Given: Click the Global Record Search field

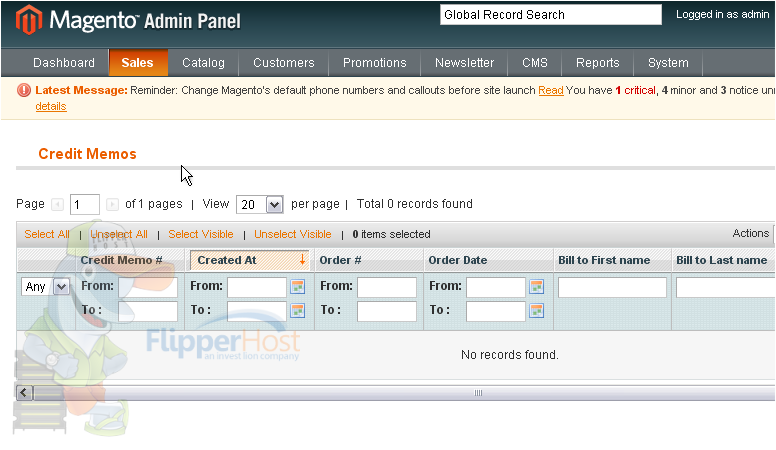Looking at the screenshot, I should (x=551, y=15).
